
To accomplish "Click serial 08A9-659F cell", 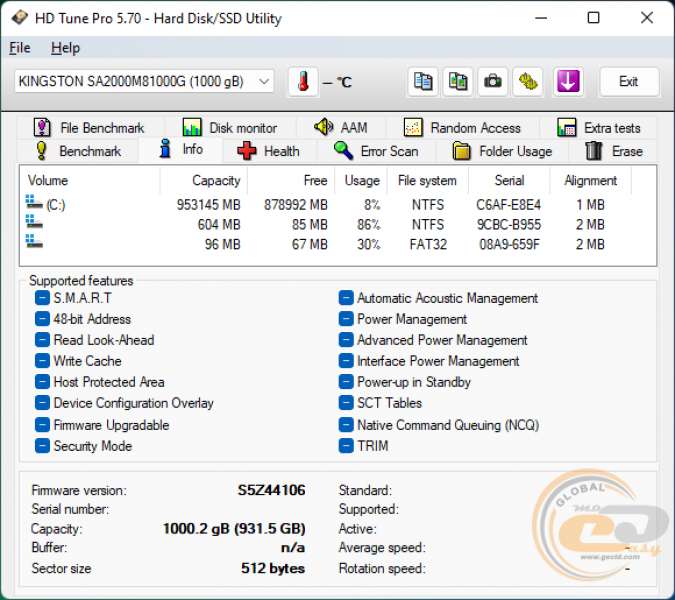I will tap(509, 244).
